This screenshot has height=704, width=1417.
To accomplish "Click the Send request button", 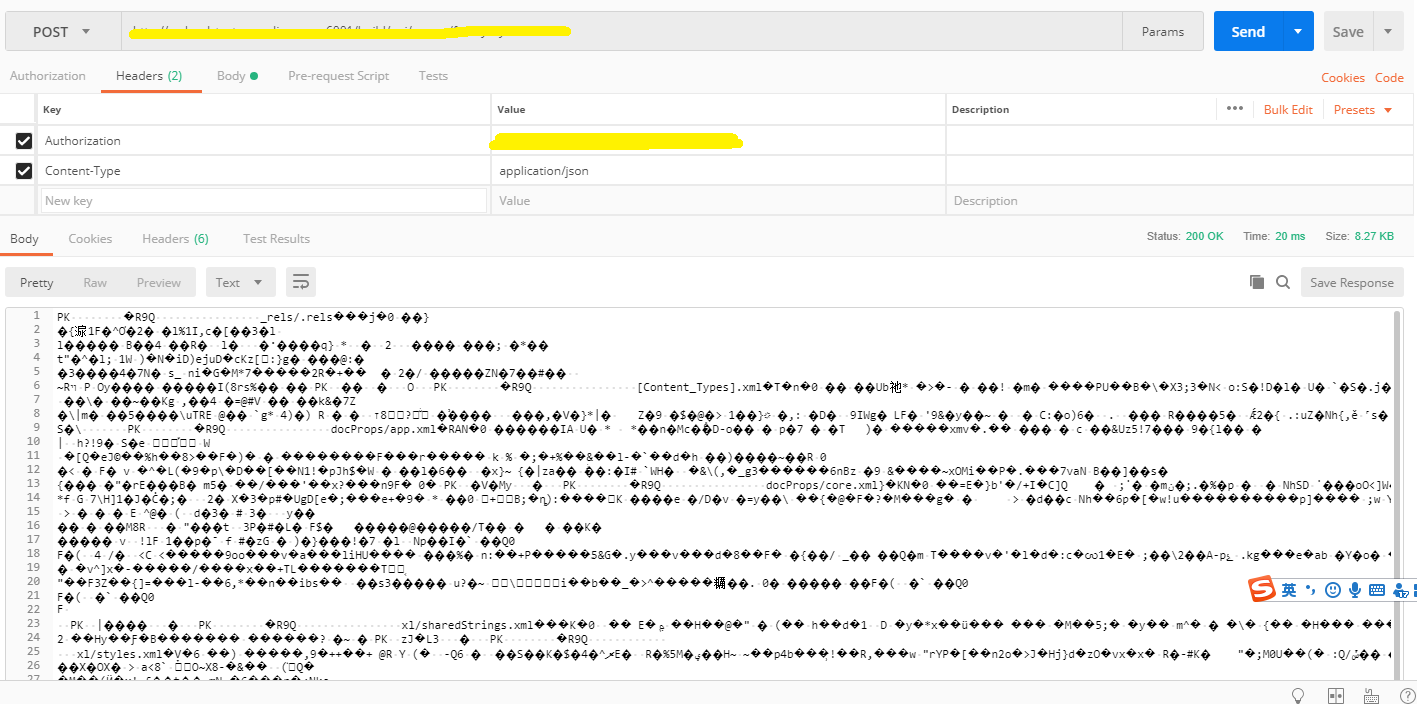I will (x=1248, y=32).
